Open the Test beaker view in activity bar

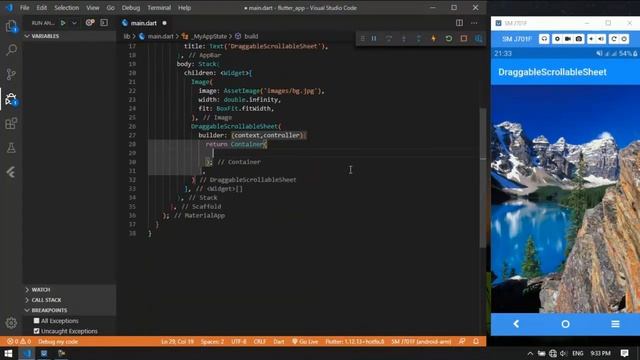(11, 148)
